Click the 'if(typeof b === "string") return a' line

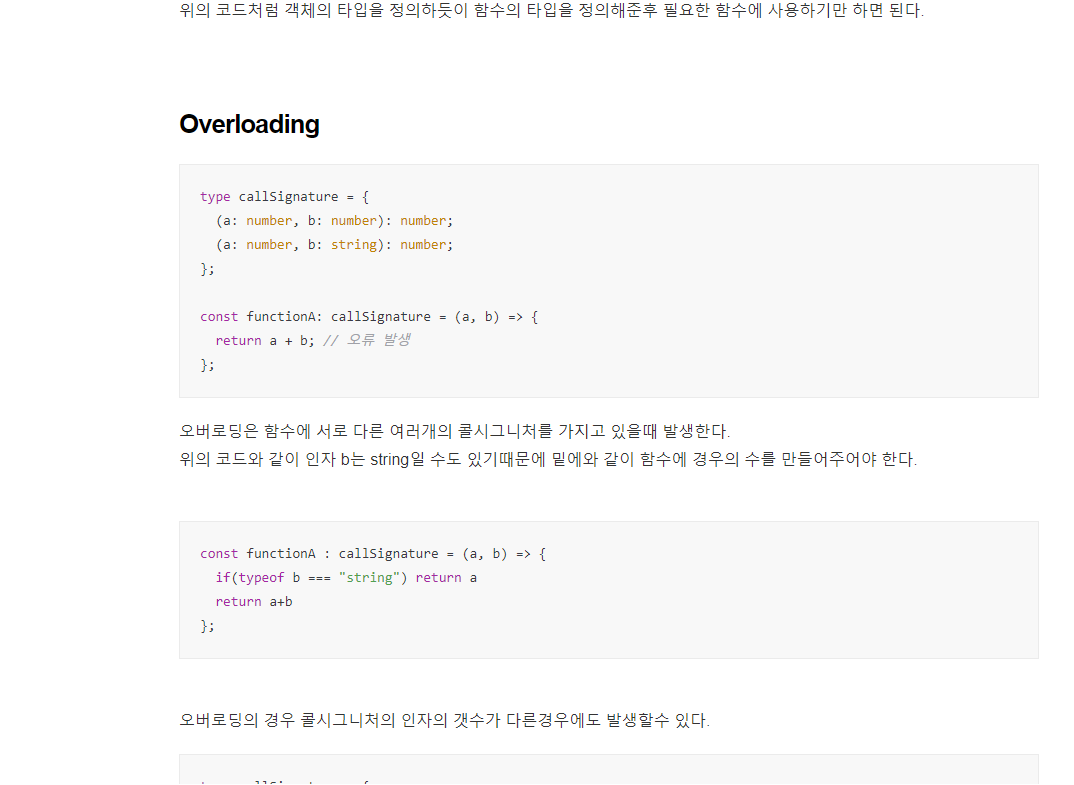click(x=346, y=578)
